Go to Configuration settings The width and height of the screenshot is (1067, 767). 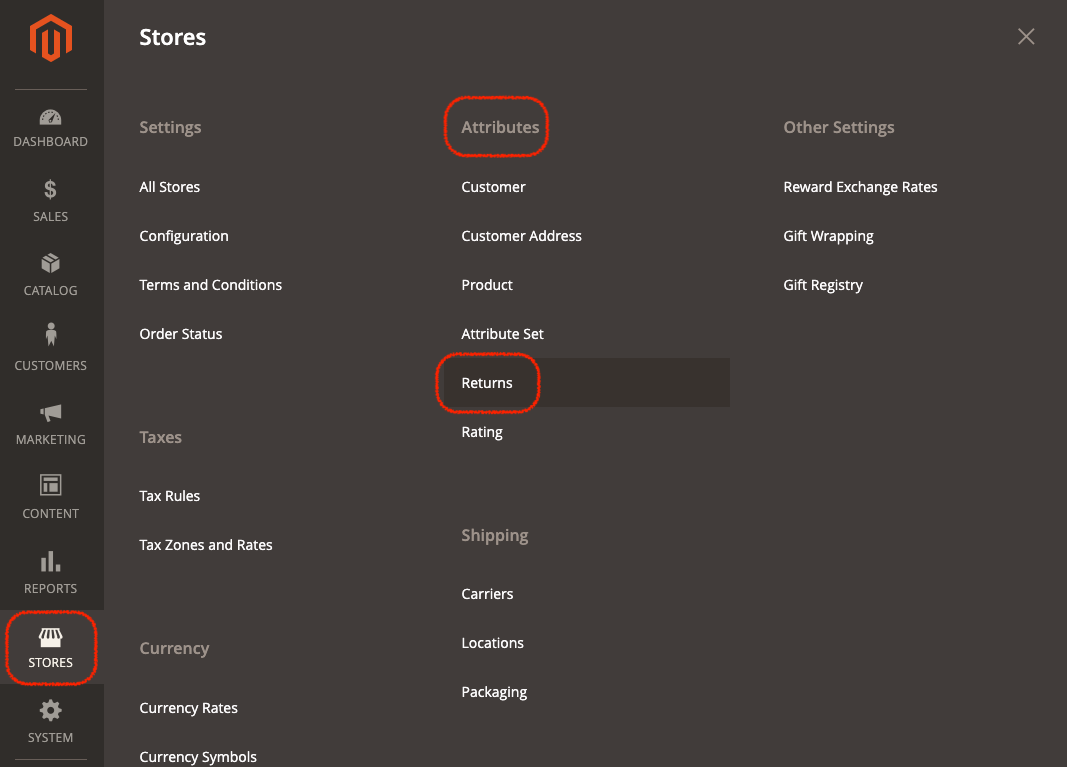[x=184, y=236]
